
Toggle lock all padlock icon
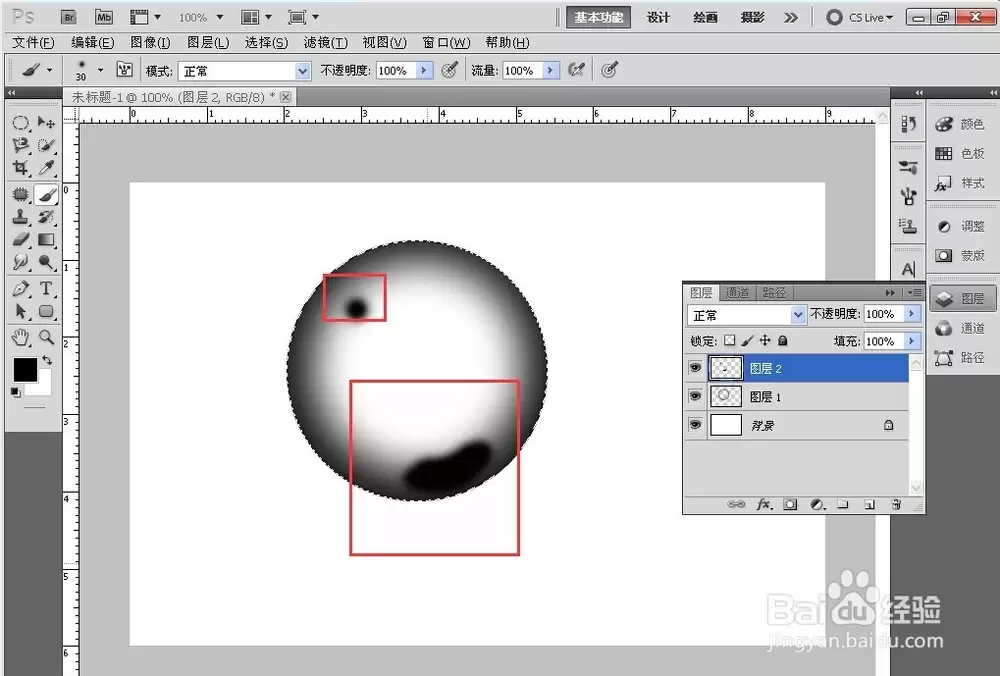(783, 341)
